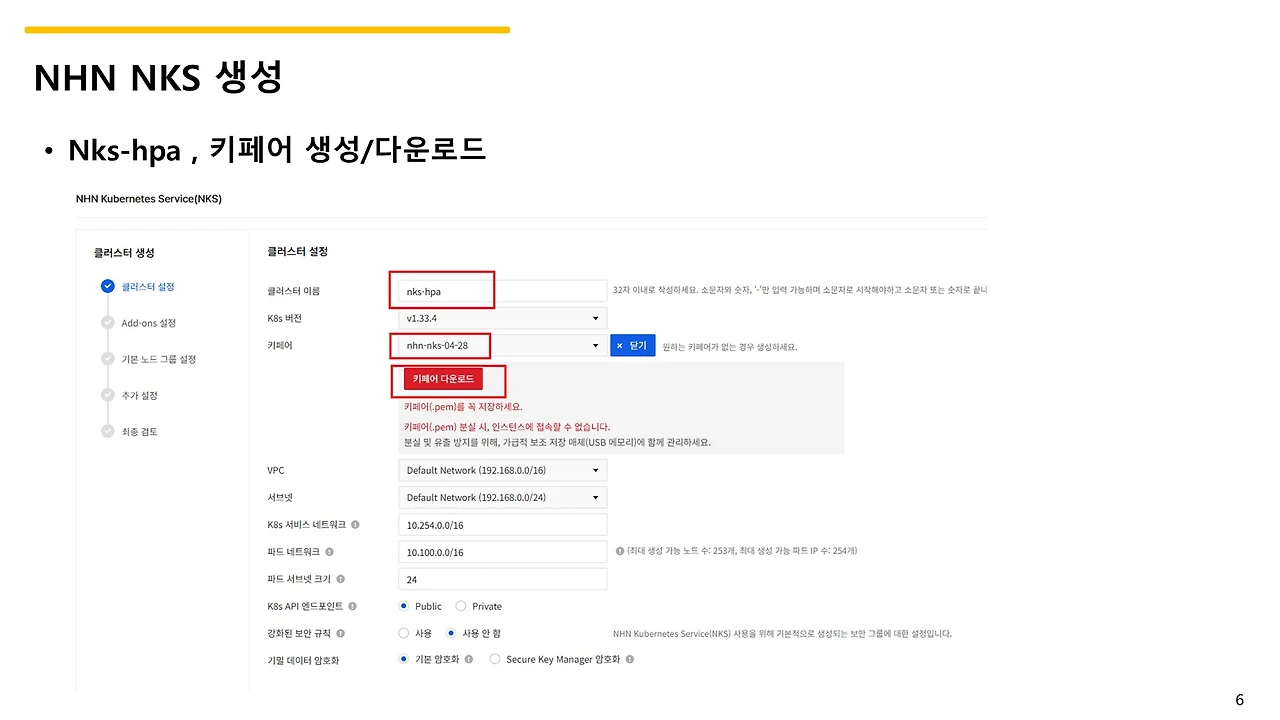Viewport: 1280px width, 720px height.
Task: Select the Public endpoint radio button
Action: [404, 606]
